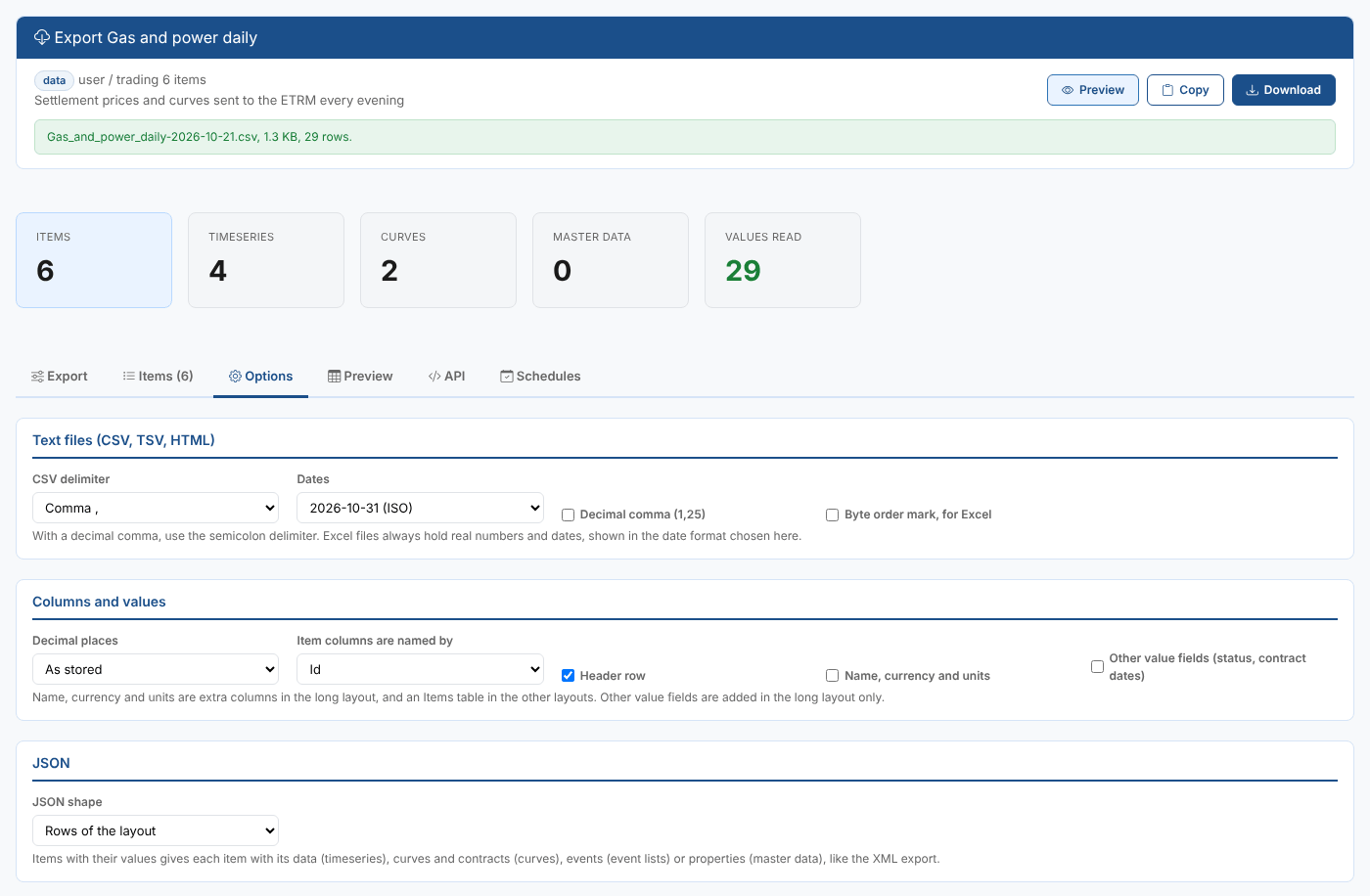Expand the JSON shape dropdown
The height and width of the screenshot is (896, 1370).
coord(156,830)
